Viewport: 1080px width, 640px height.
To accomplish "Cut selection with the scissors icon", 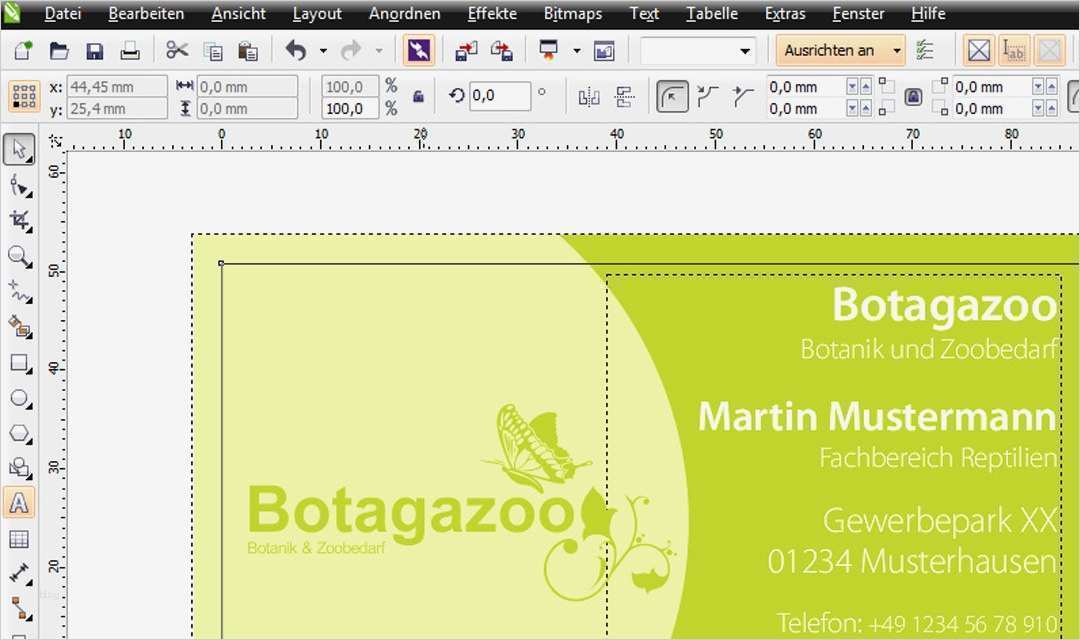I will click(x=177, y=50).
